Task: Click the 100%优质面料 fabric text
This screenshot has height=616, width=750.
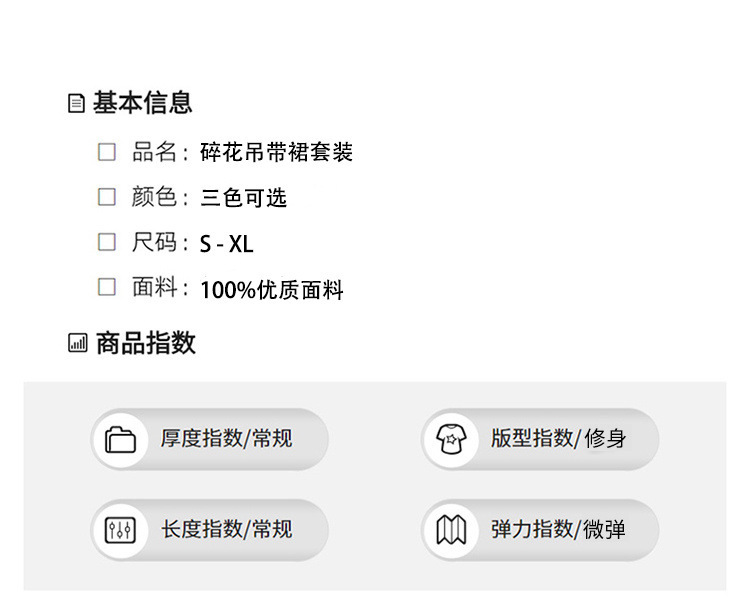Action: [x=272, y=290]
